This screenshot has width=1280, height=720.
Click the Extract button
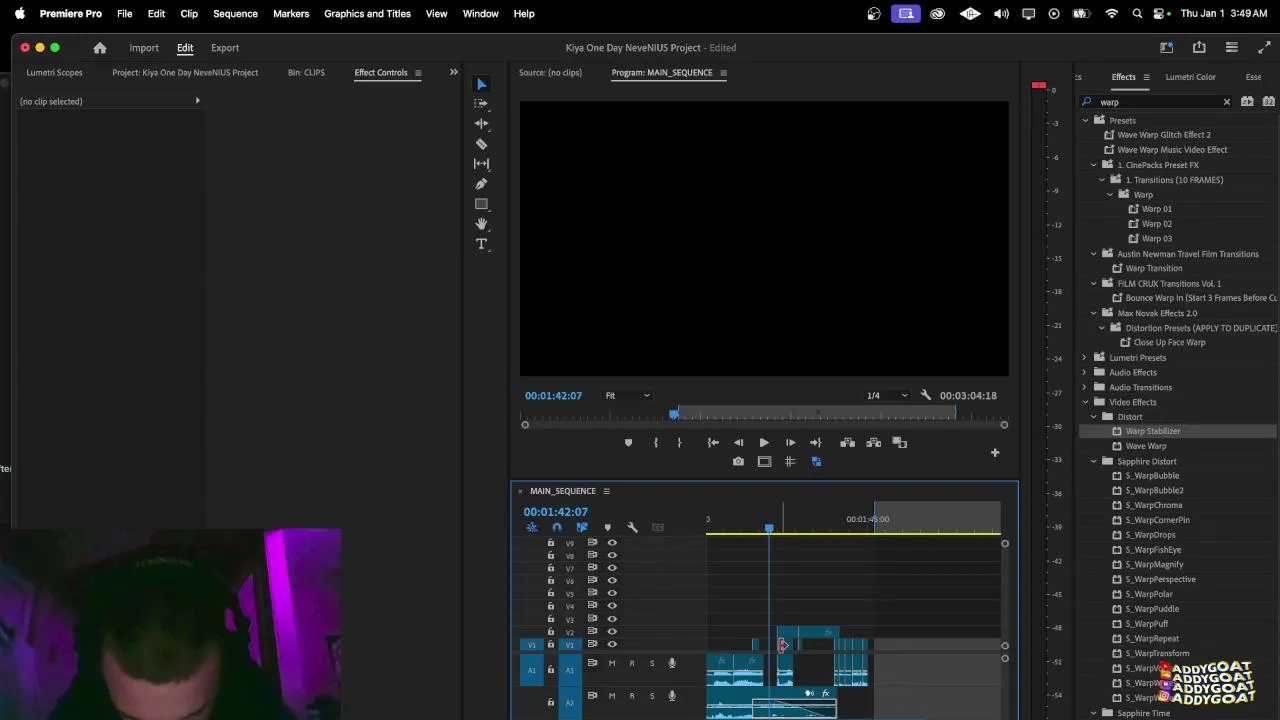873,443
